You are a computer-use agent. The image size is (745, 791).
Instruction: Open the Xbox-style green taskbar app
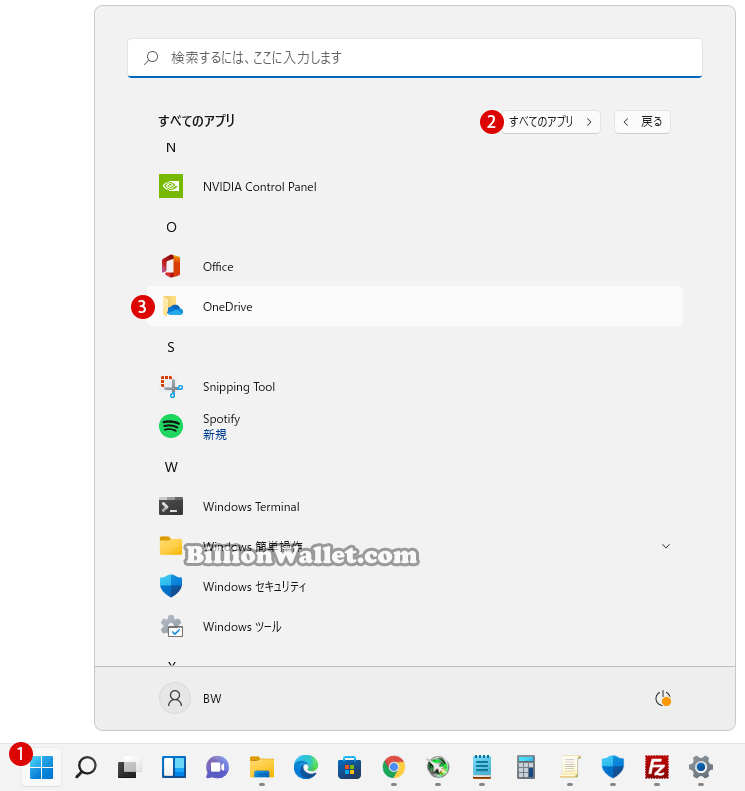(x=438, y=767)
